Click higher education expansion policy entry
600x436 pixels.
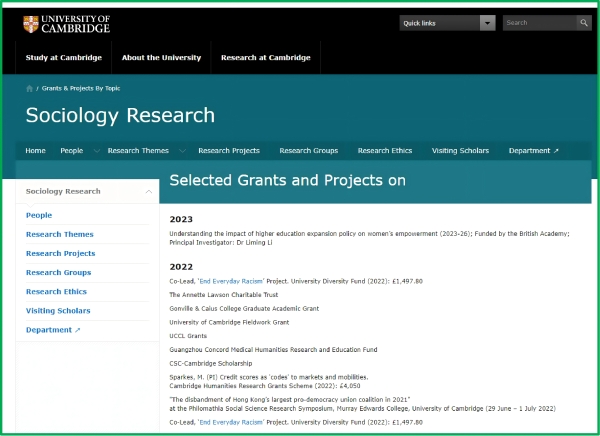pos(369,234)
